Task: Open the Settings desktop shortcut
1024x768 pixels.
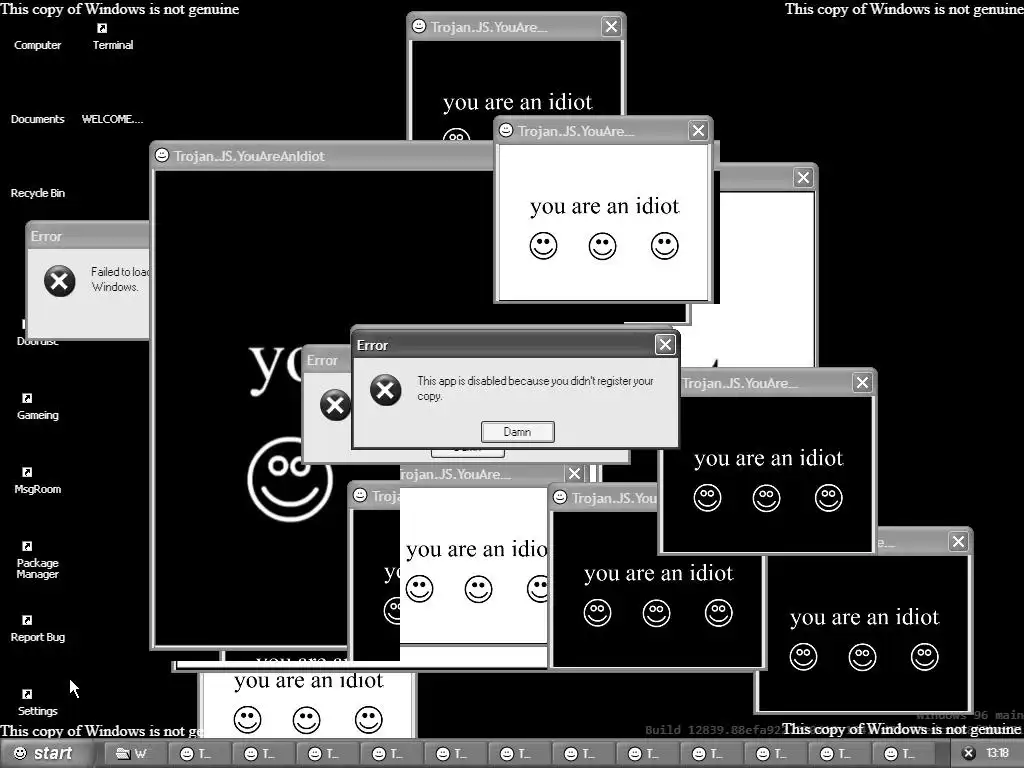Action: point(37,703)
